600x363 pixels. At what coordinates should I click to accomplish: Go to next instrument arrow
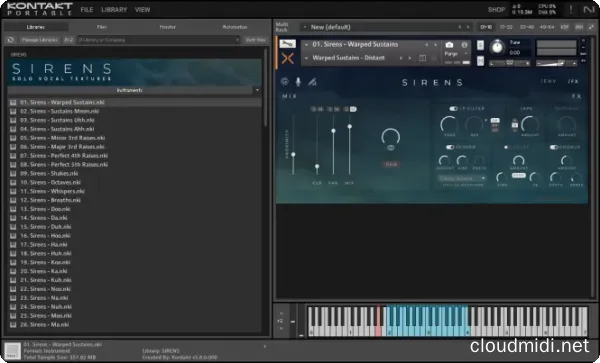435,45
